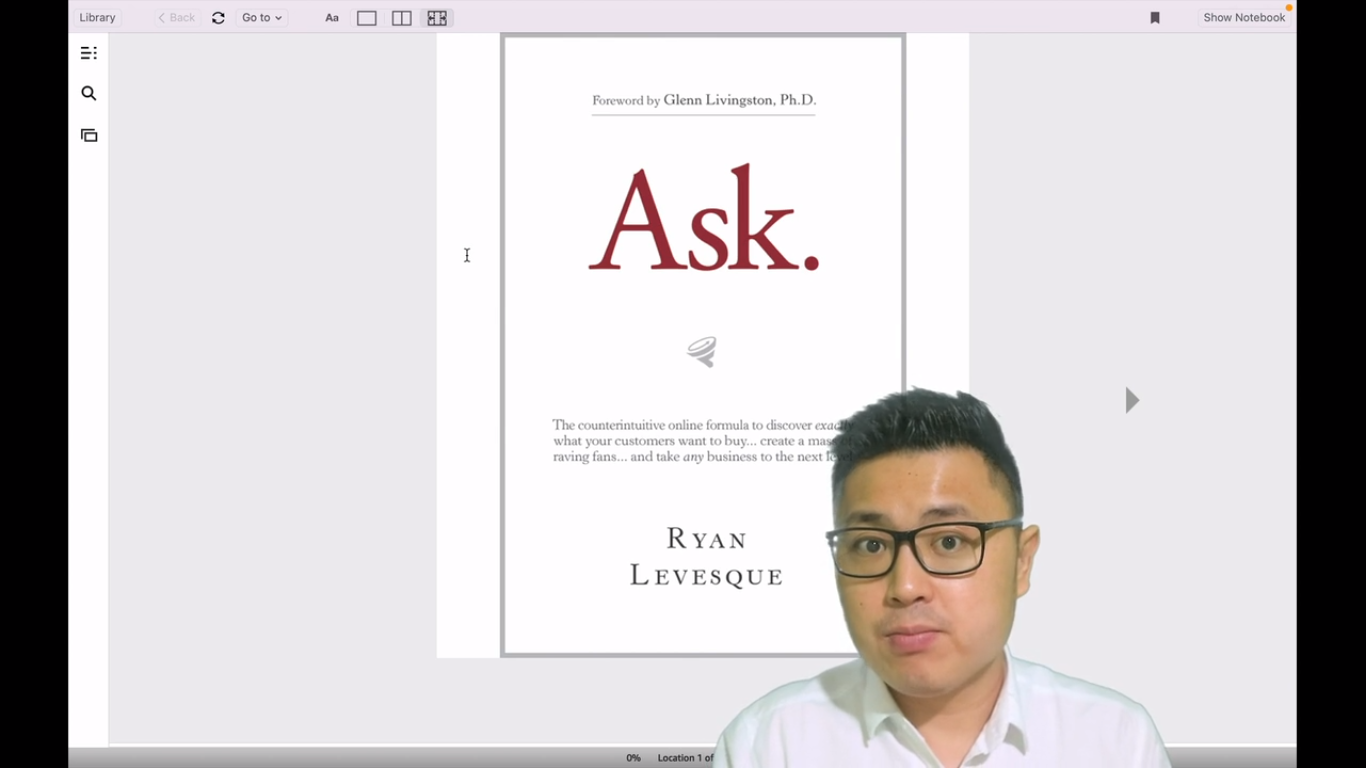Sync the book with the refresh icon

218,18
